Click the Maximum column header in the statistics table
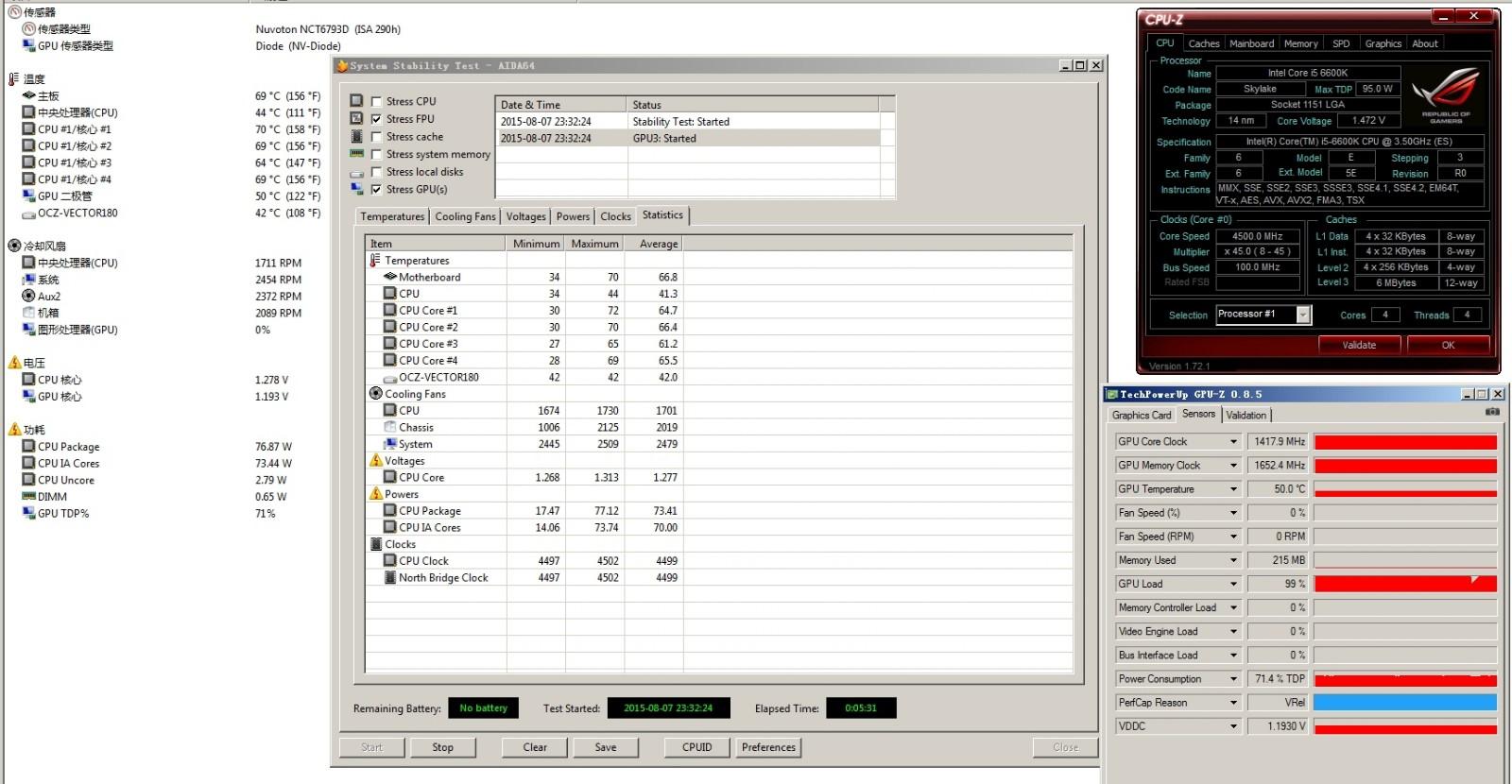Viewport: 1512px width, 784px height. click(x=594, y=244)
